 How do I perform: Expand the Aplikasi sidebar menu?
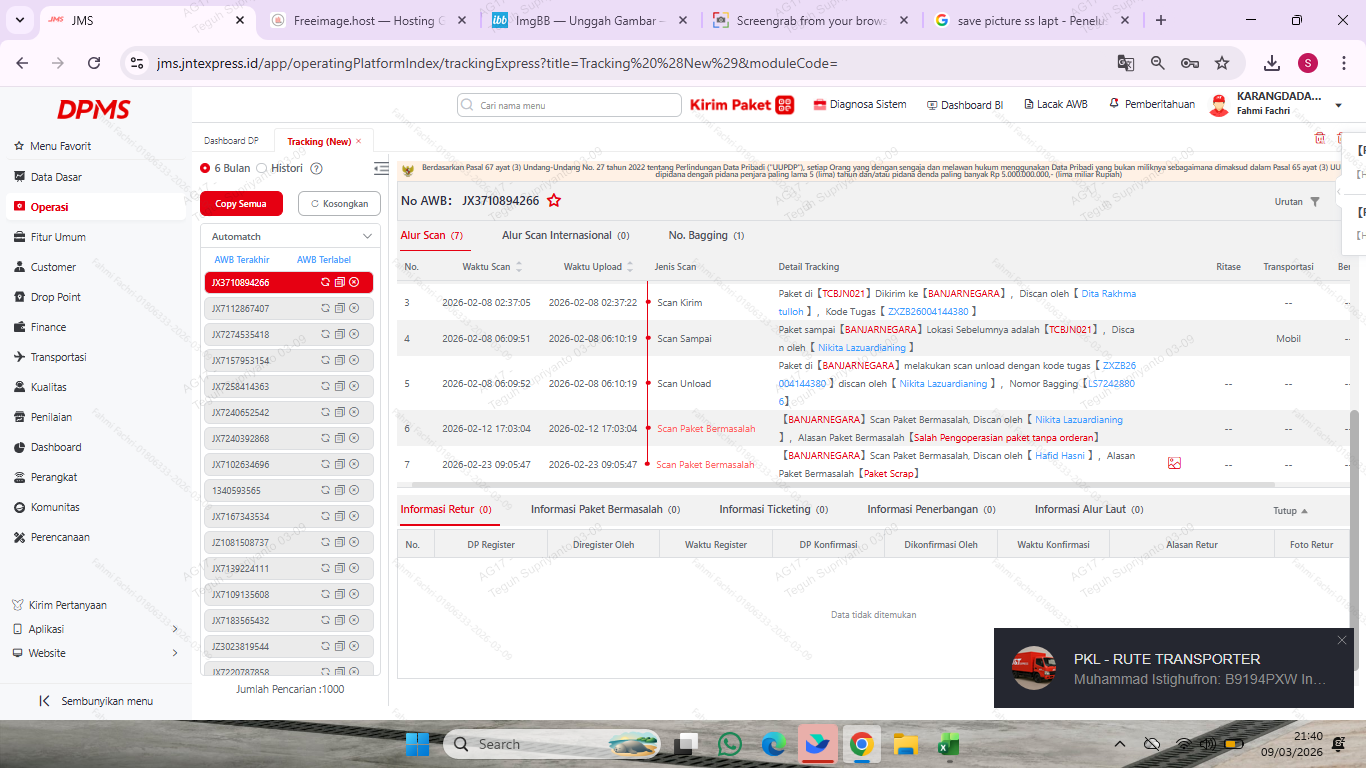[x=175, y=629]
